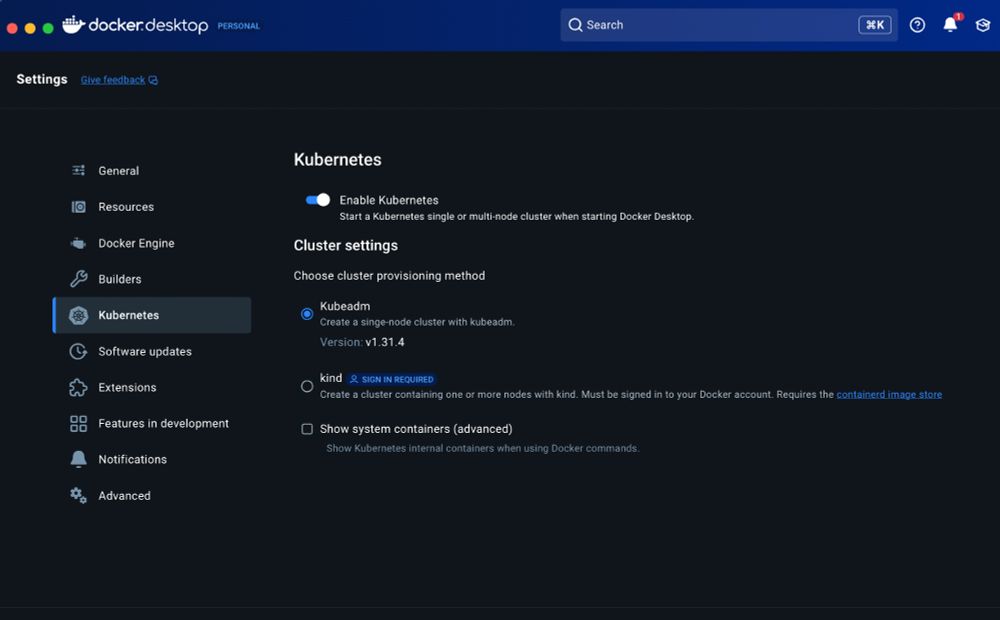This screenshot has height=620, width=1000.
Task: Open Builders settings section
Action: coord(152,279)
